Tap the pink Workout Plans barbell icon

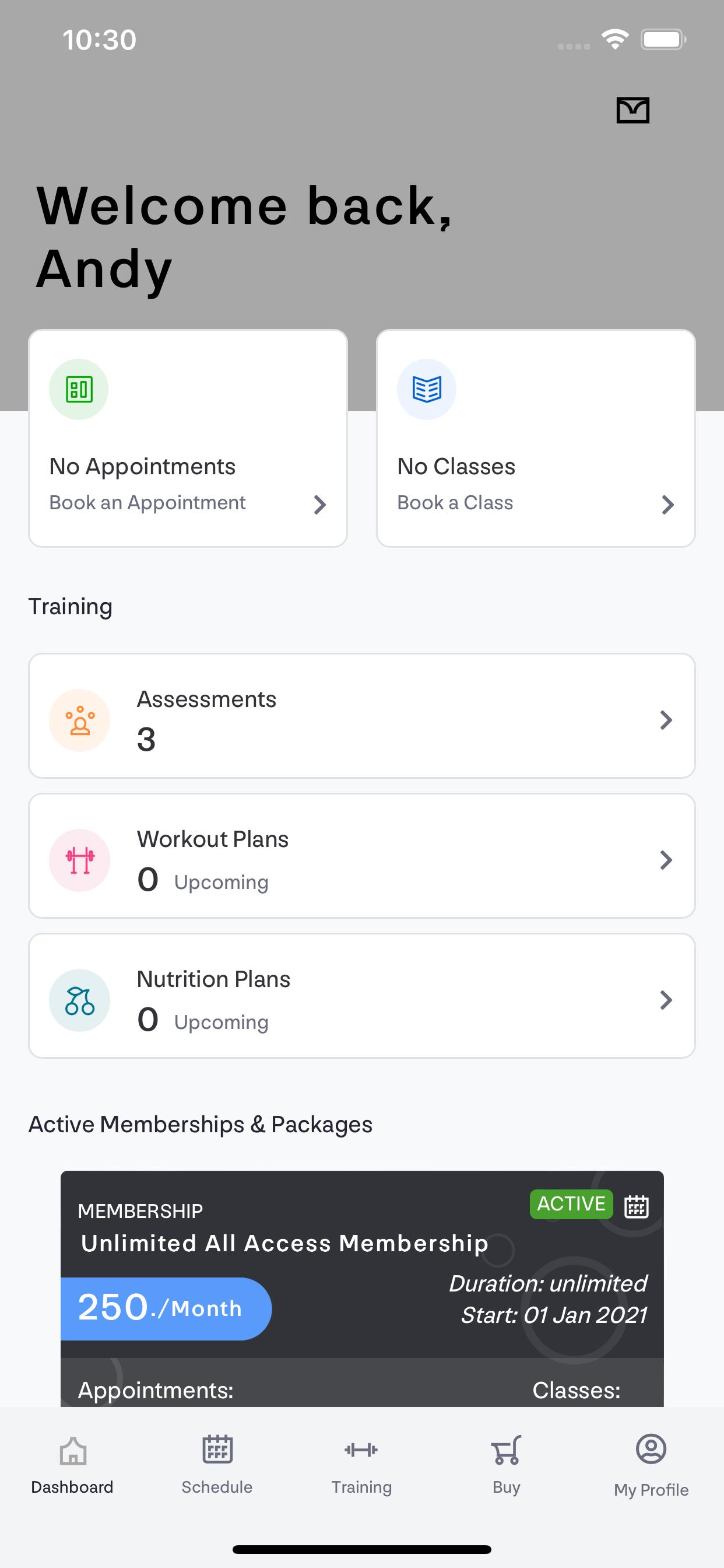click(80, 860)
